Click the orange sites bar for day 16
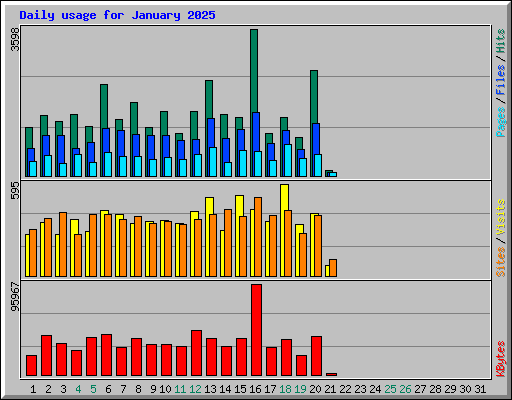 (x=258, y=237)
